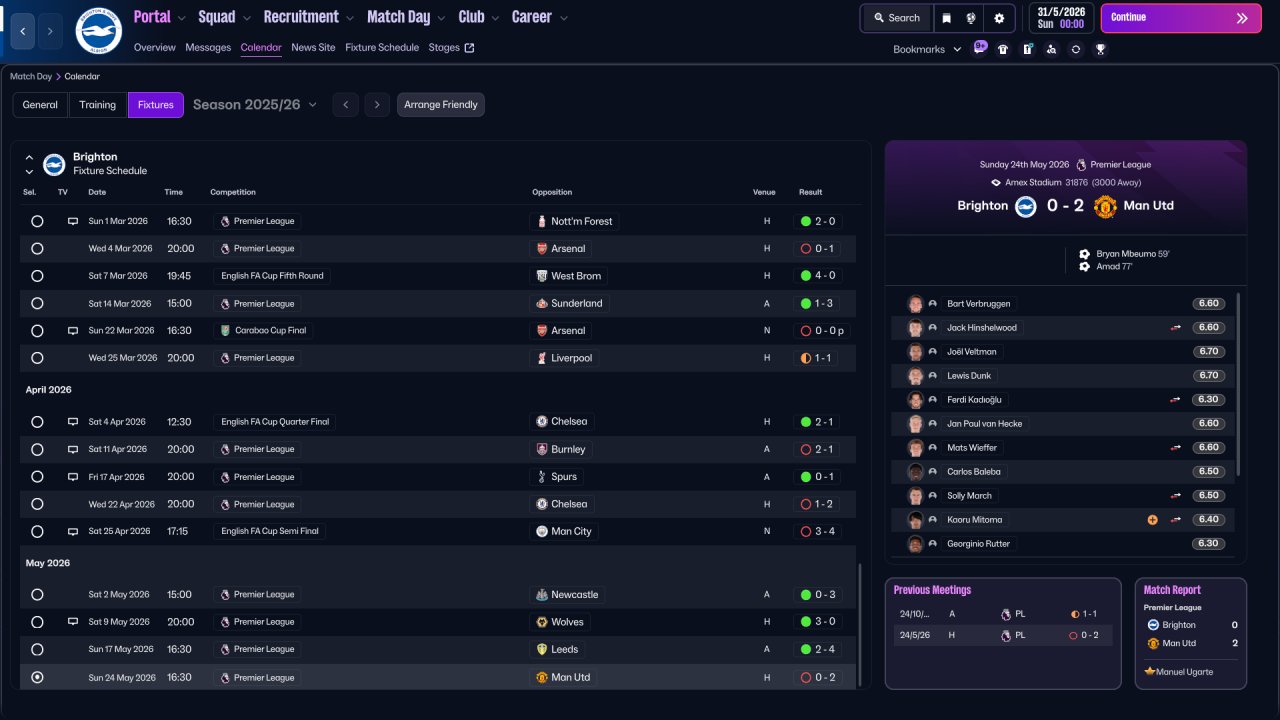Click the 31/5/2026 date and time box
The image size is (1280, 720).
pos(1059,18)
